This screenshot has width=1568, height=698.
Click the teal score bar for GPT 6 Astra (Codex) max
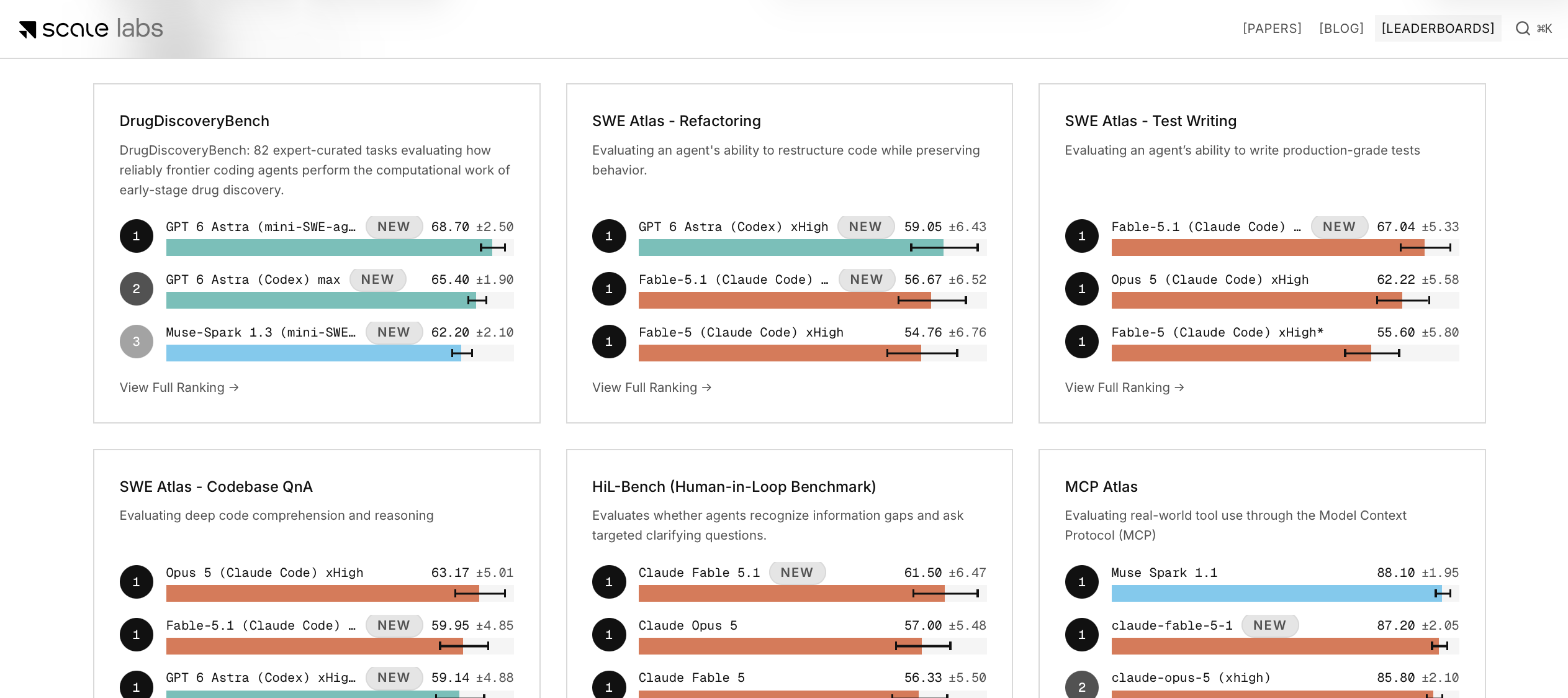coord(321,301)
